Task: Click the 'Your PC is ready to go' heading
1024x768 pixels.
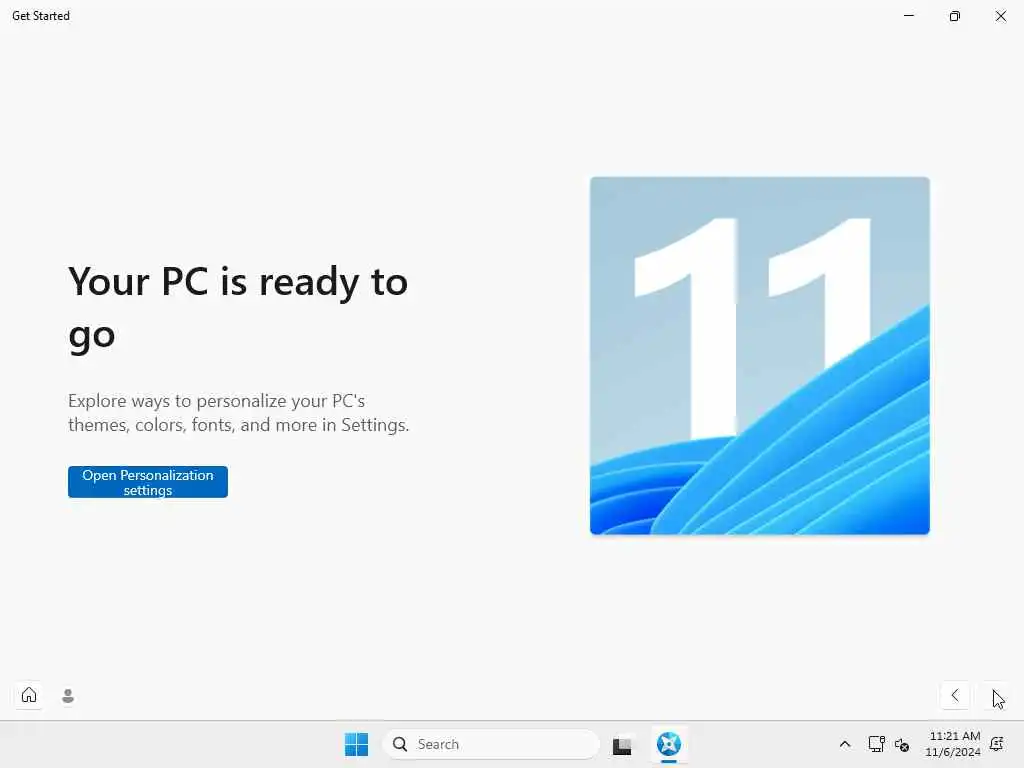Action: (x=238, y=308)
